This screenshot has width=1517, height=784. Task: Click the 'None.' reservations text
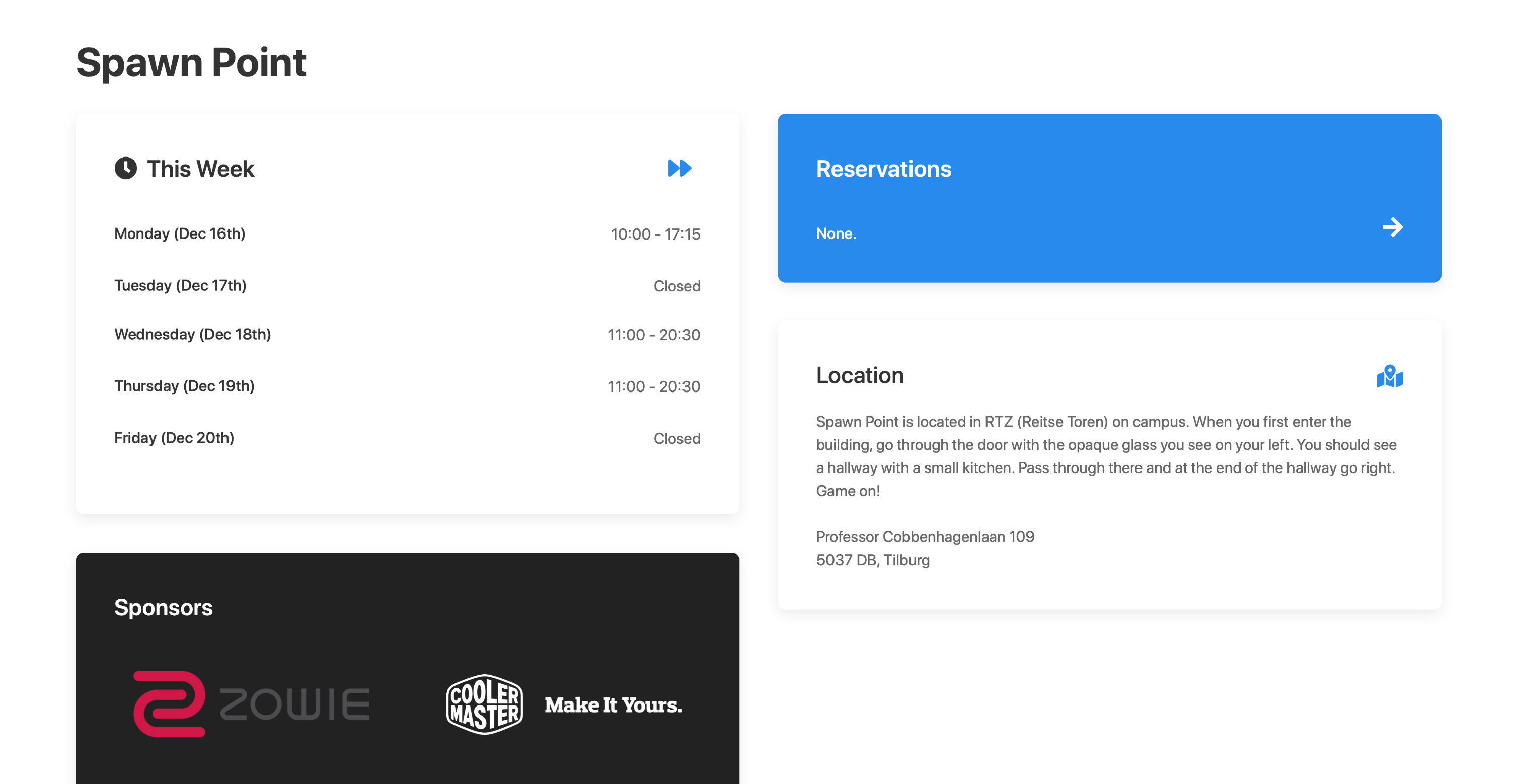click(836, 233)
